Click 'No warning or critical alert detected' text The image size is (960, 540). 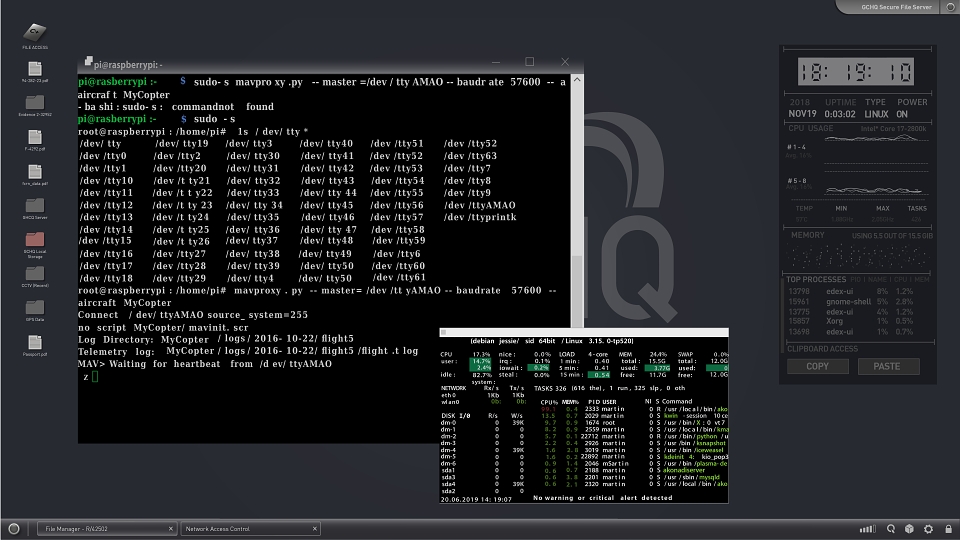(x=603, y=498)
